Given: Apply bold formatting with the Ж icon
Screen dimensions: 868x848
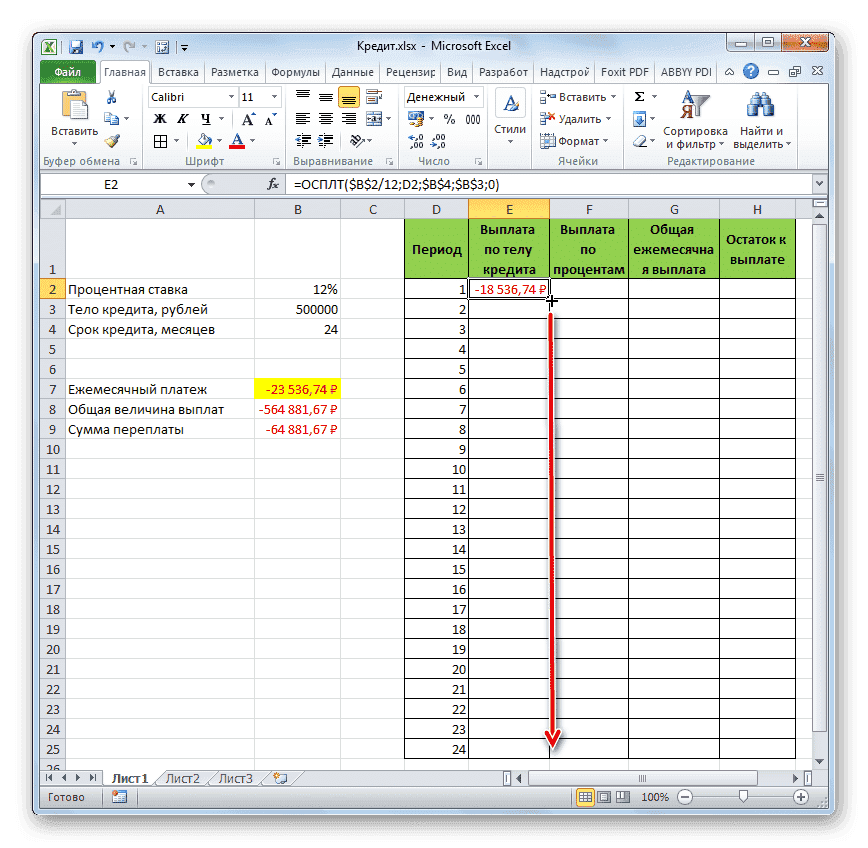Looking at the screenshot, I should coord(160,119).
